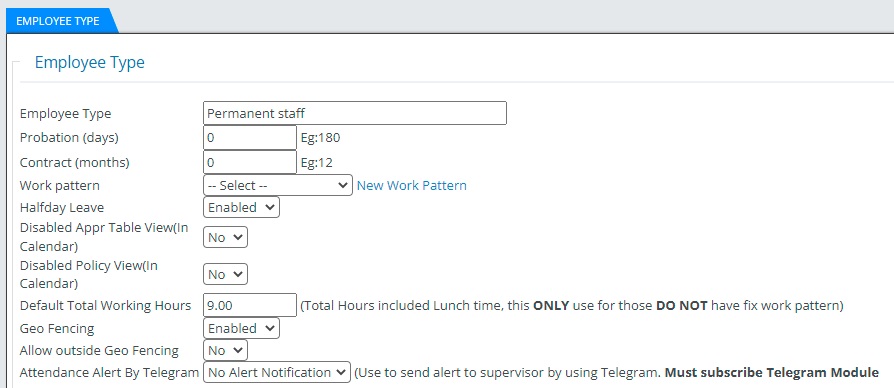Open Disabled Appr Table View dropdown

225,237
